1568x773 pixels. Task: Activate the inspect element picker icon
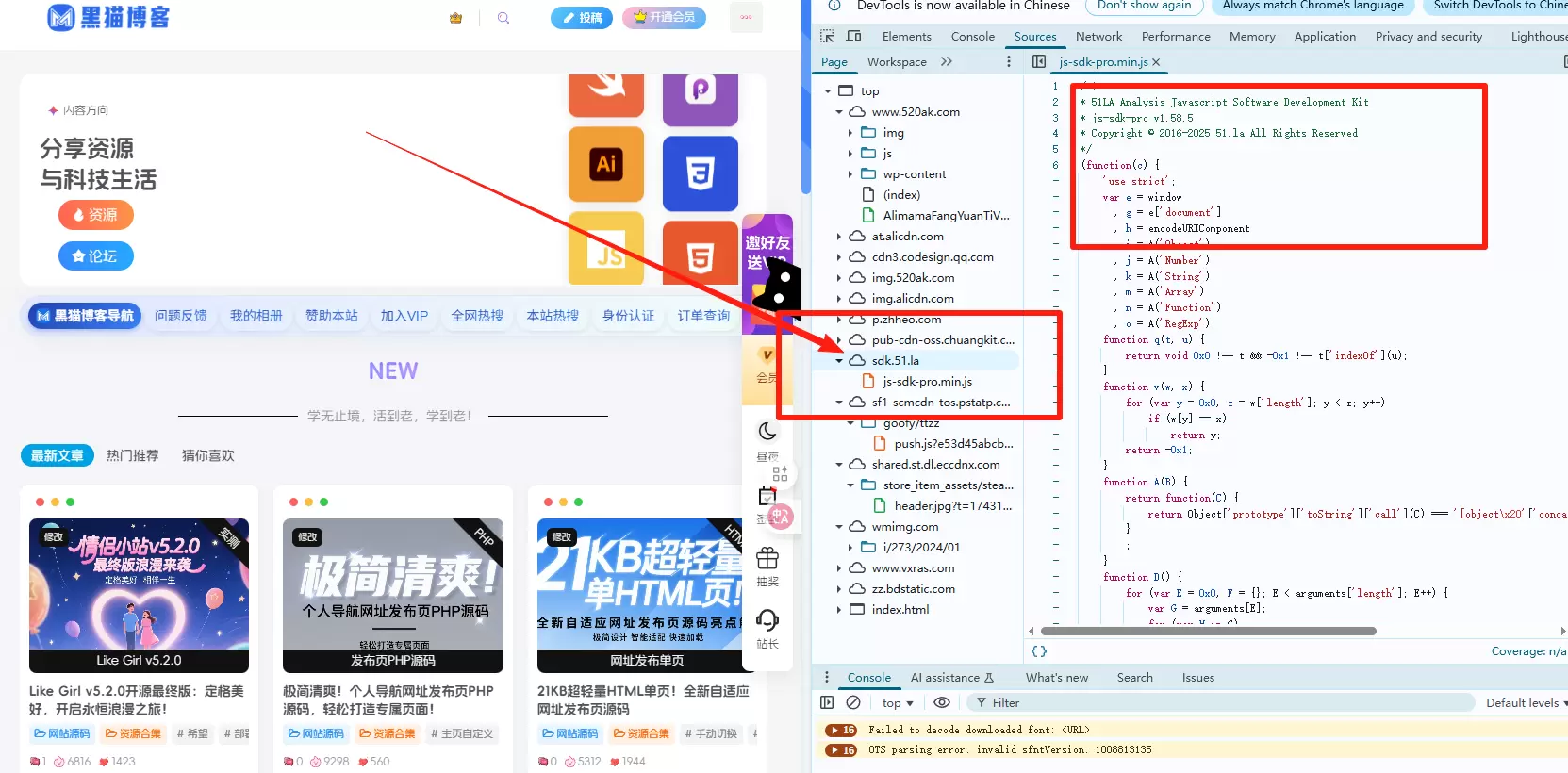pyautogui.click(x=827, y=37)
